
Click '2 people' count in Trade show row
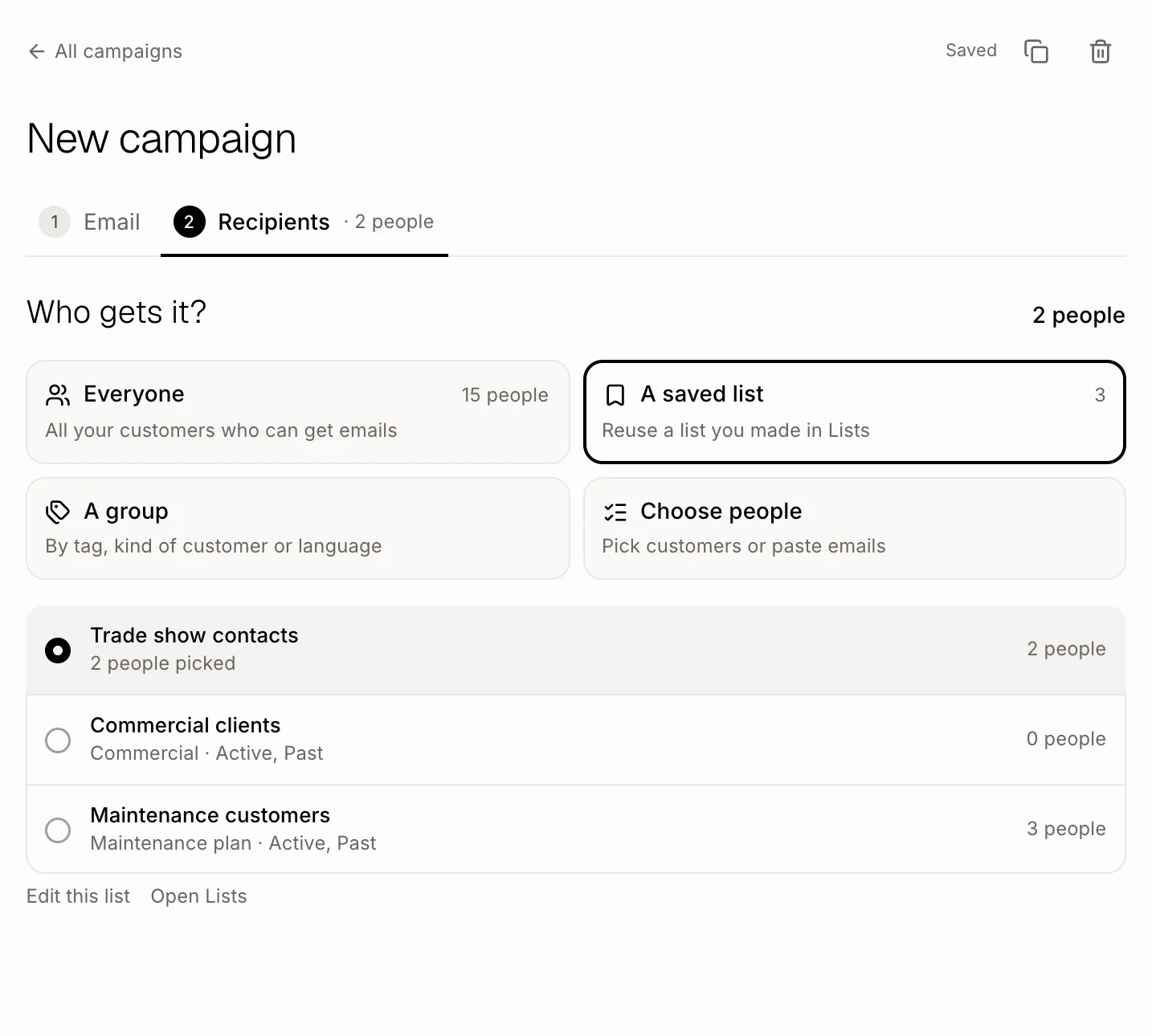pos(1066,649)
